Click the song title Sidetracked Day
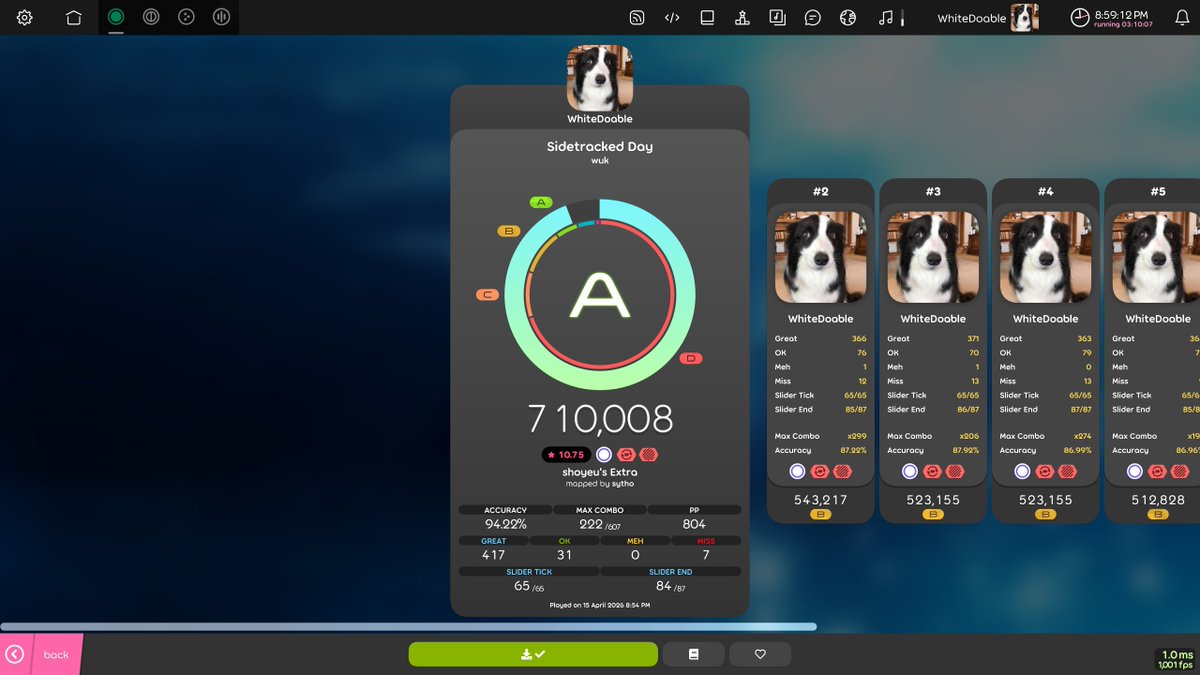Screen dimensions: 1200x675 click(600, 146)
